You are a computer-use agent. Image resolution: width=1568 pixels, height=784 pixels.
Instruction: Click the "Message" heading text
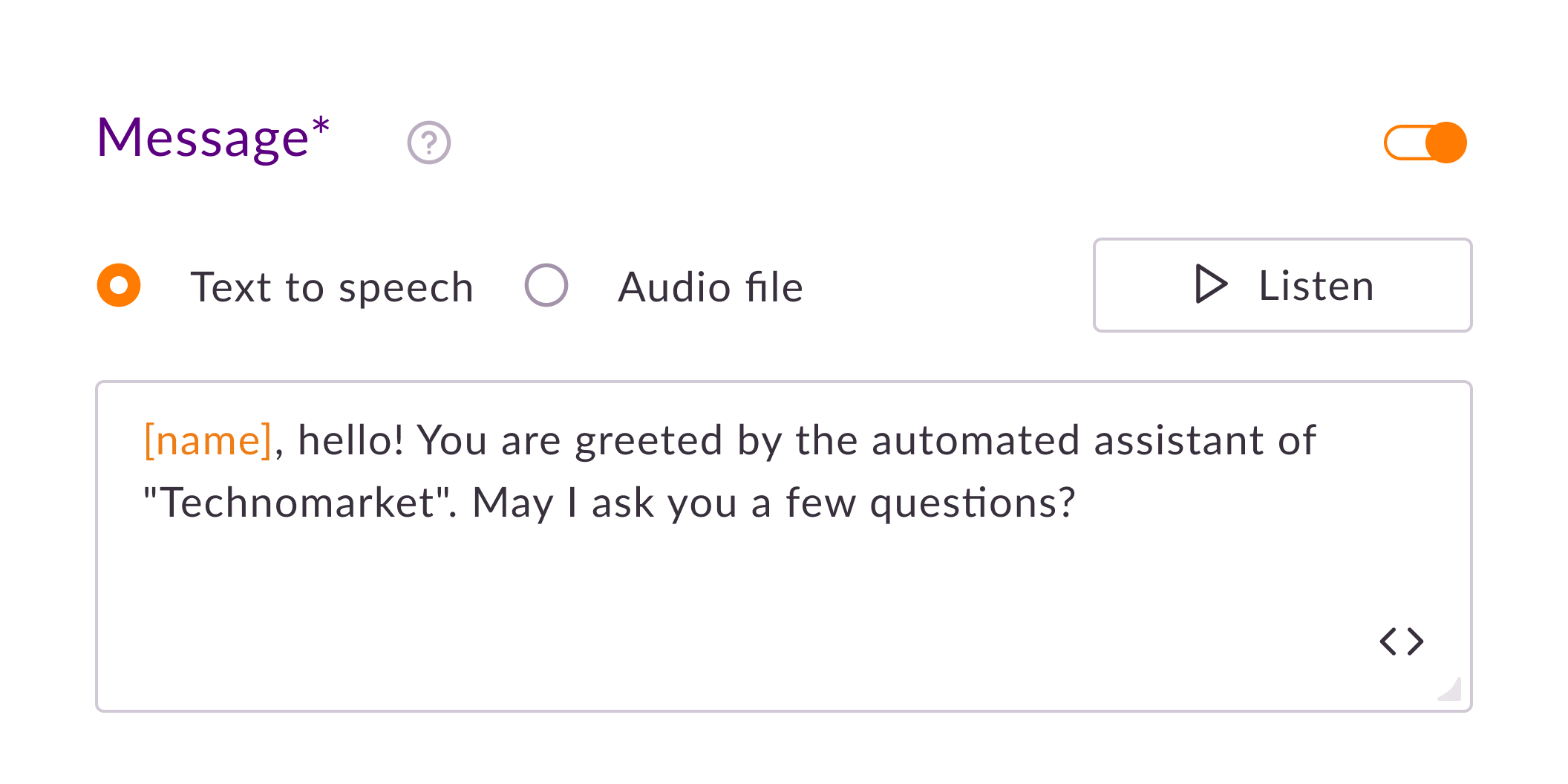pyautogui.click(x=203, y=139)
